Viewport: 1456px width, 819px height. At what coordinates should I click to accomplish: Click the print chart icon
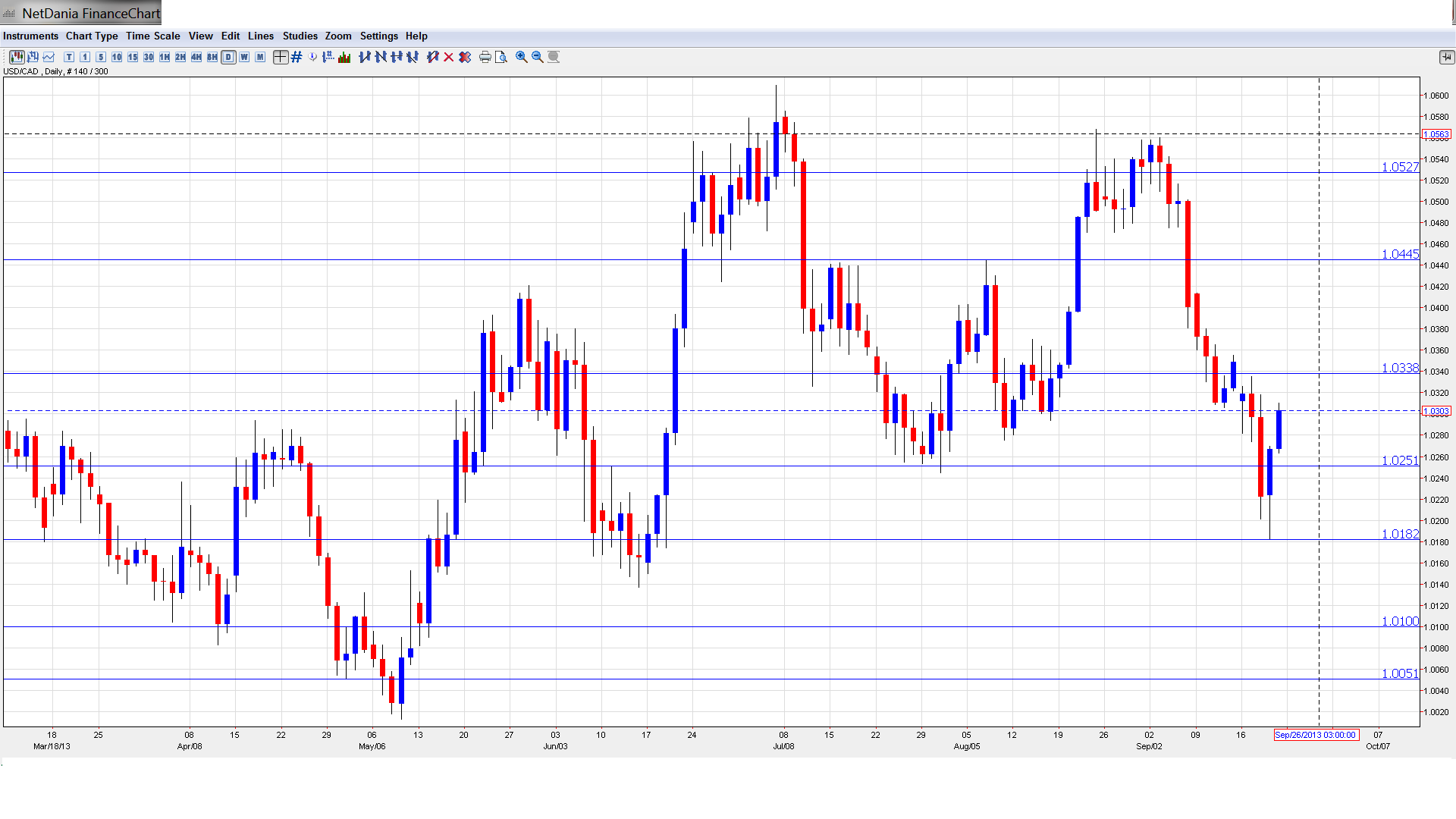485,57
